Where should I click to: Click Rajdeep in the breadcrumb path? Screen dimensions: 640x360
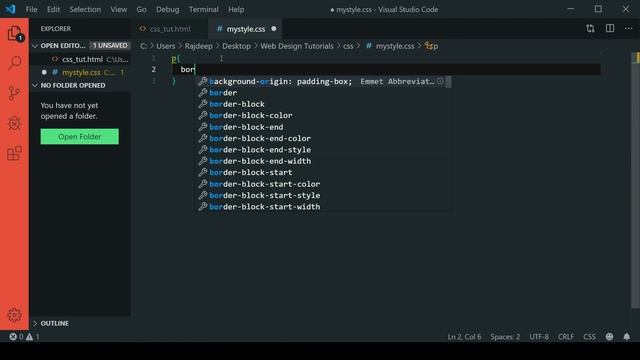pos(198,46)
